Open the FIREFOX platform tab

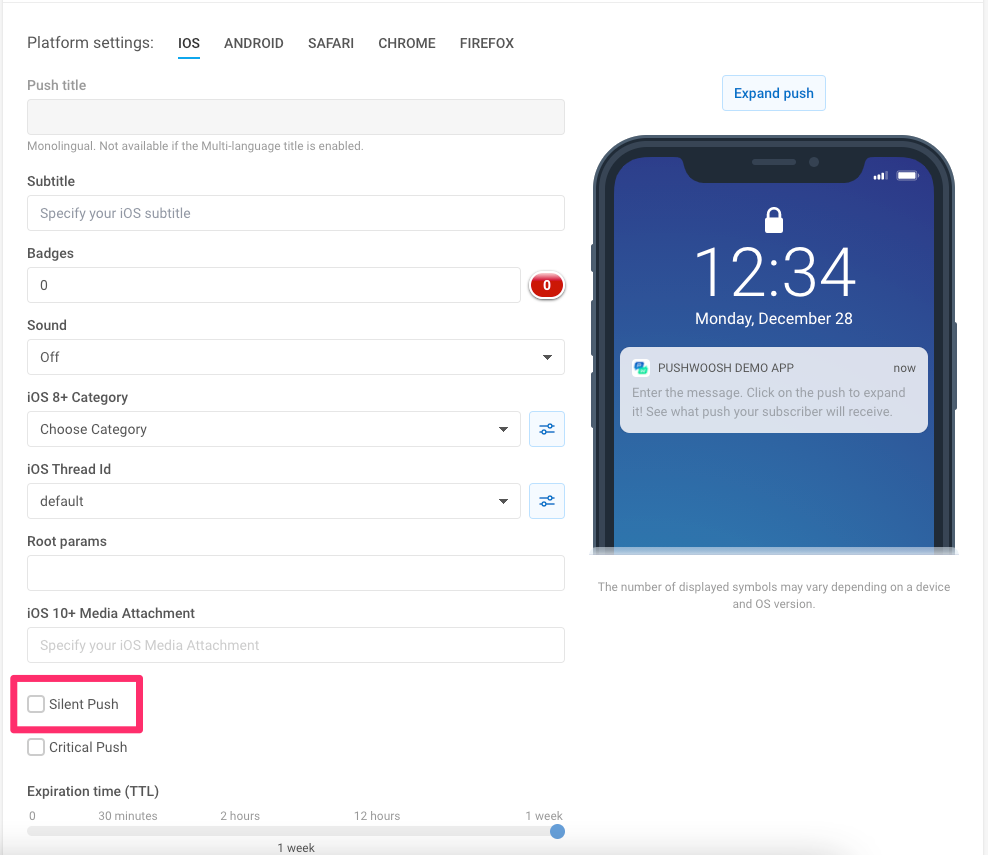click(x=486, y=43)
